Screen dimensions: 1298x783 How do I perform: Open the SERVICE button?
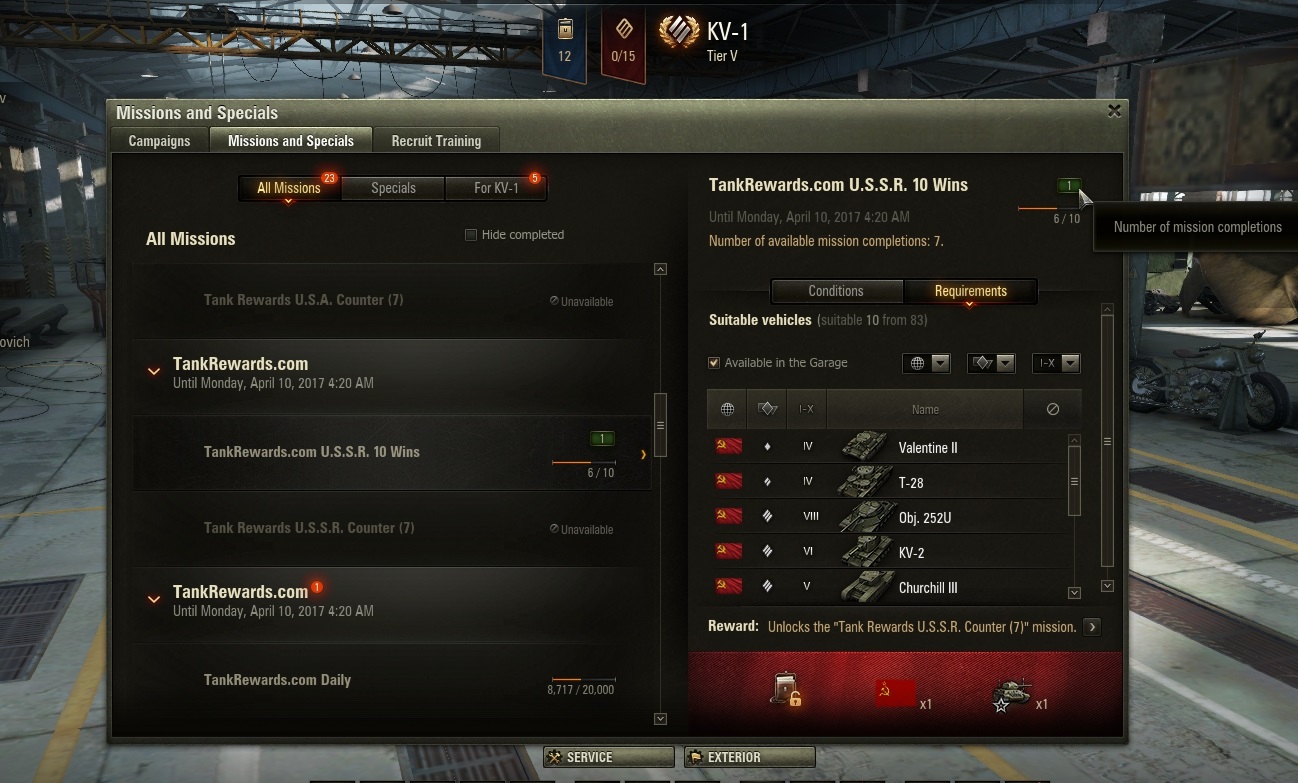[609, 757]
